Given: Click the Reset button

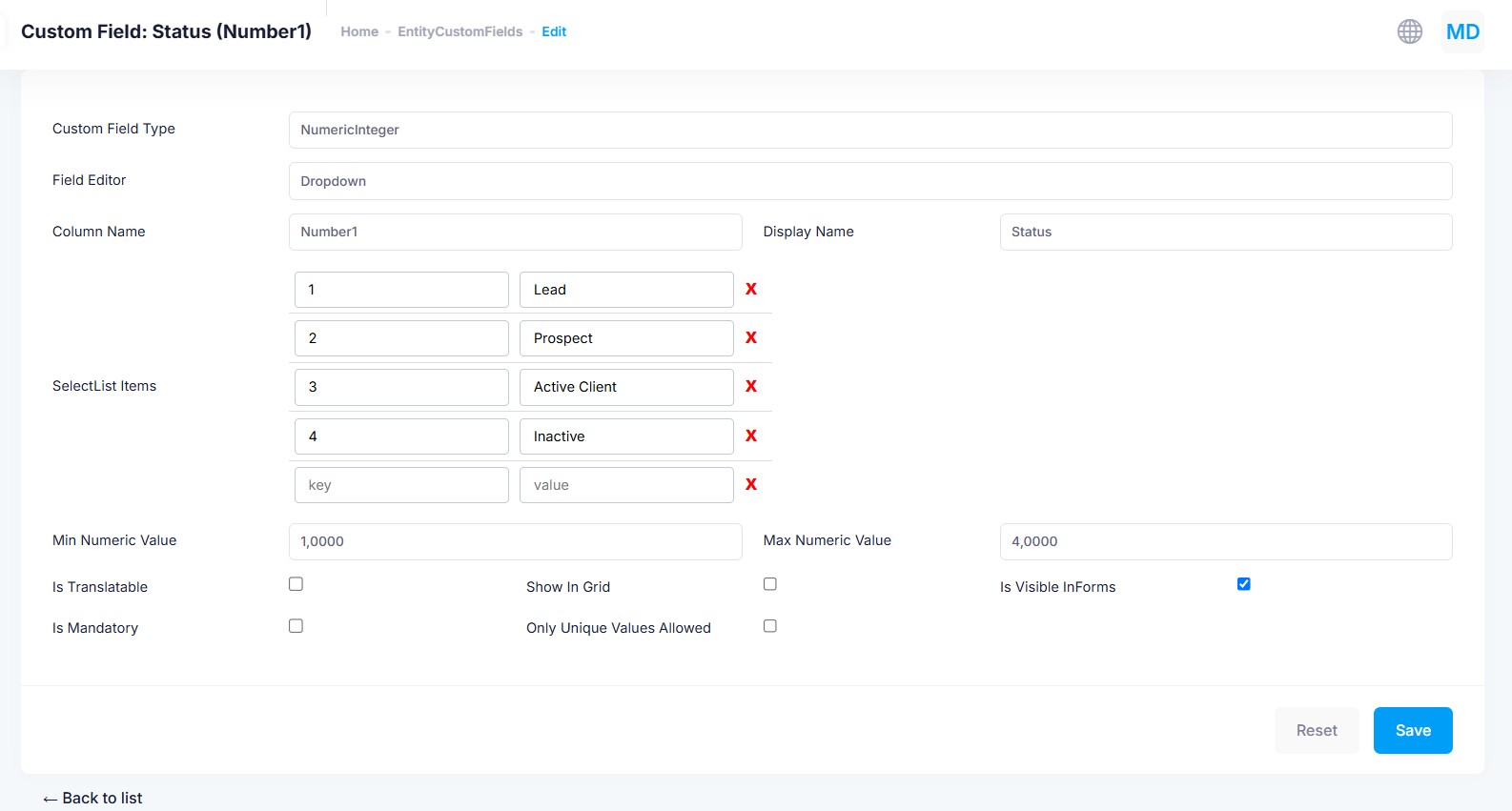Looking at the screenshot, I should click(x=1317, y=730).
